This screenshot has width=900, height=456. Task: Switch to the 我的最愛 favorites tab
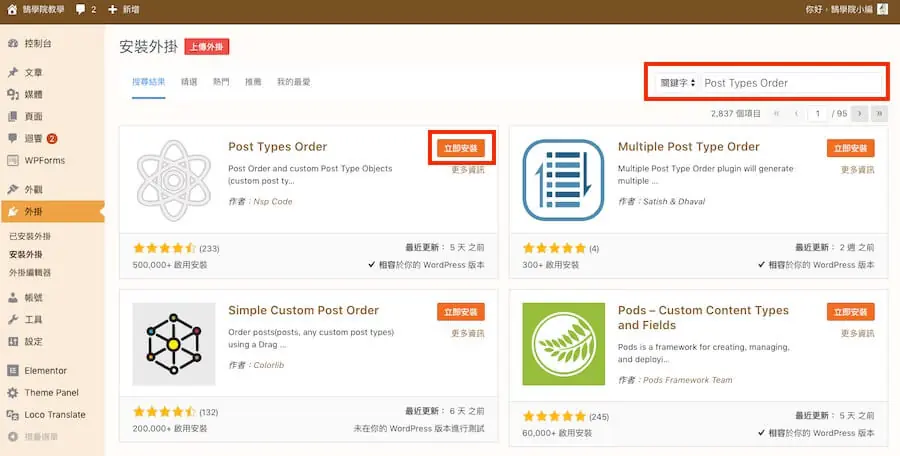coord(293,82)
